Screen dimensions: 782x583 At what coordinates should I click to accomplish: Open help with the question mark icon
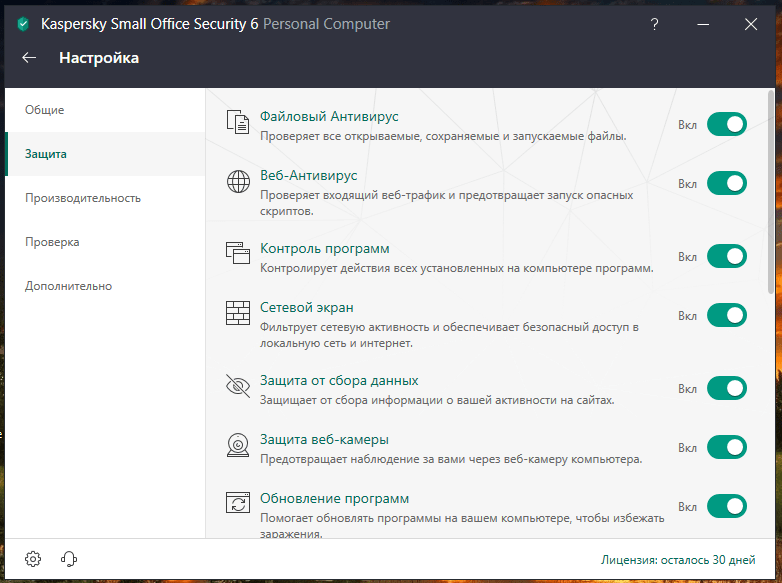(x=654, y=24)
